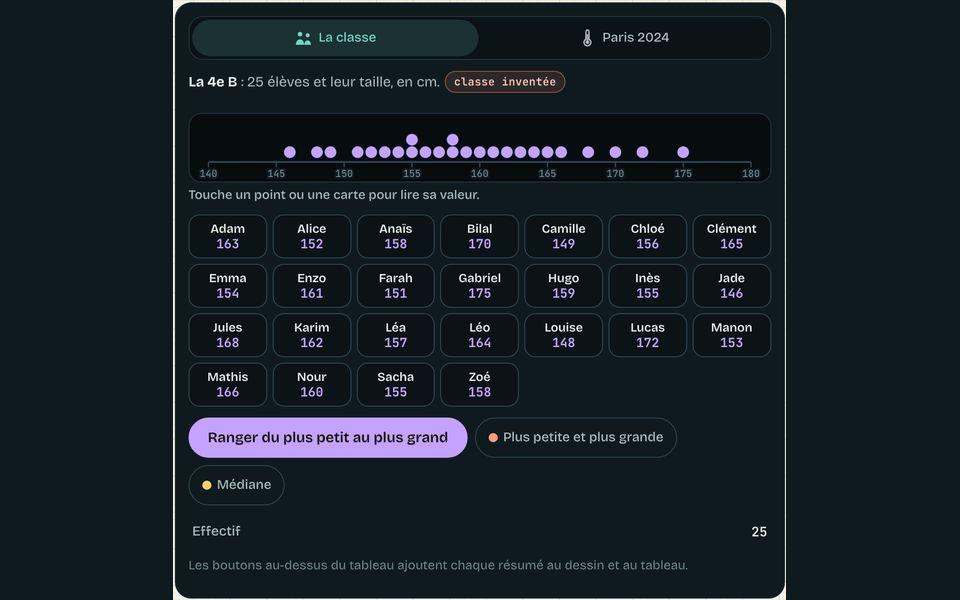Tap Sacha's card showing 155
This screenshot has height=600, width=960.
396,385
